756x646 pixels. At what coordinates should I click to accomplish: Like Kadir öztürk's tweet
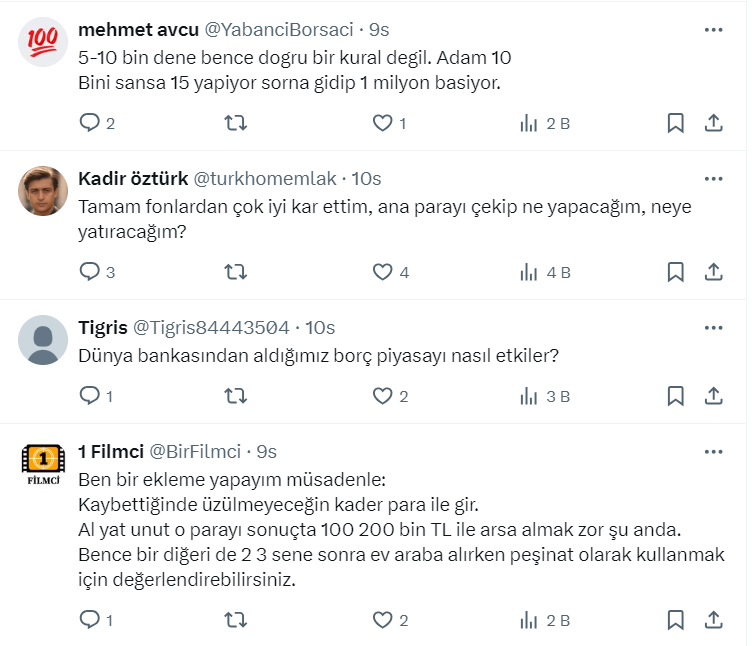pos(382,271)
